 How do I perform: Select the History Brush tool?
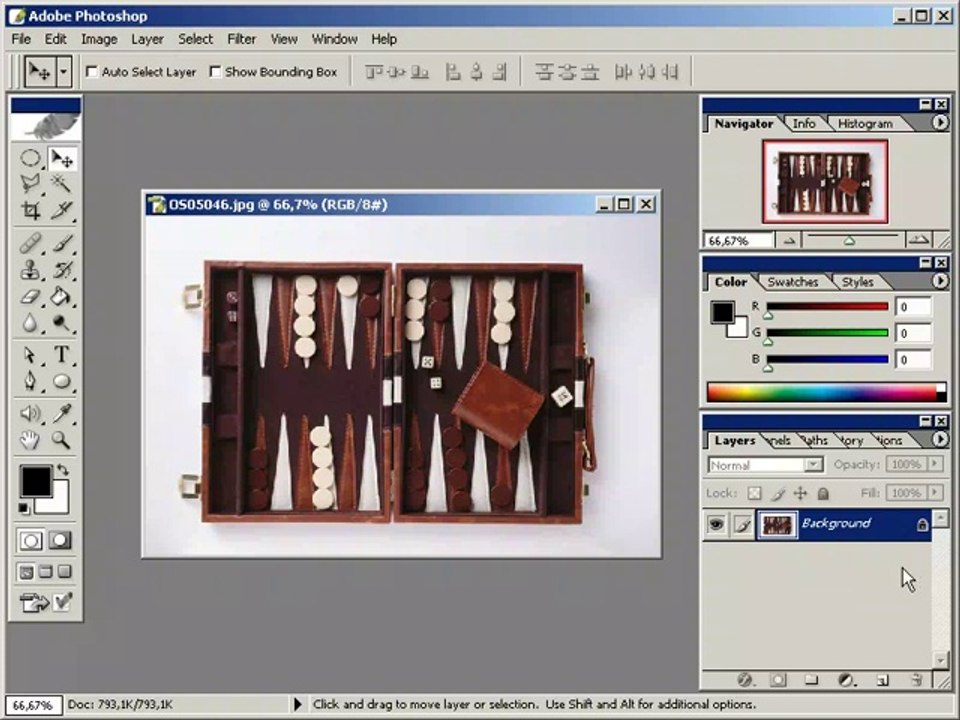pos(62,269)
